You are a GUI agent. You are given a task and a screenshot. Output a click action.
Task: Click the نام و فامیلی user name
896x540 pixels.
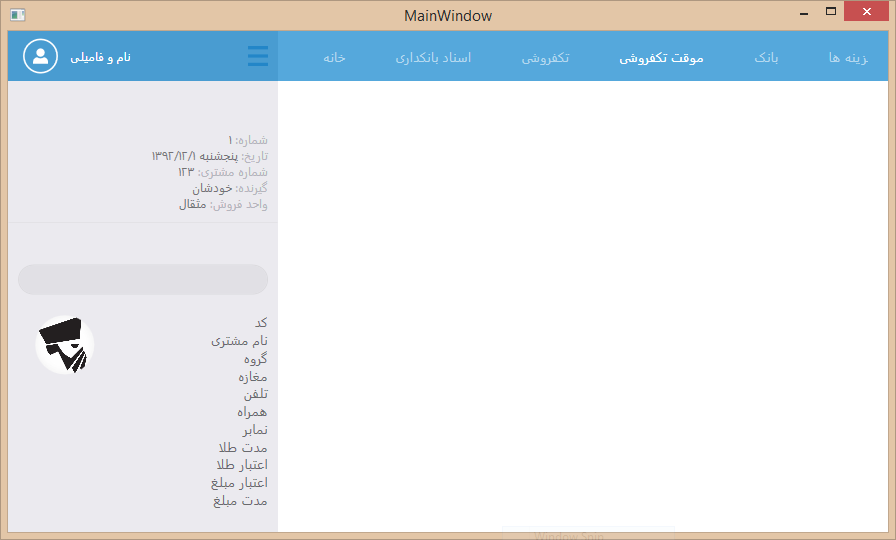tap(101, 58)
